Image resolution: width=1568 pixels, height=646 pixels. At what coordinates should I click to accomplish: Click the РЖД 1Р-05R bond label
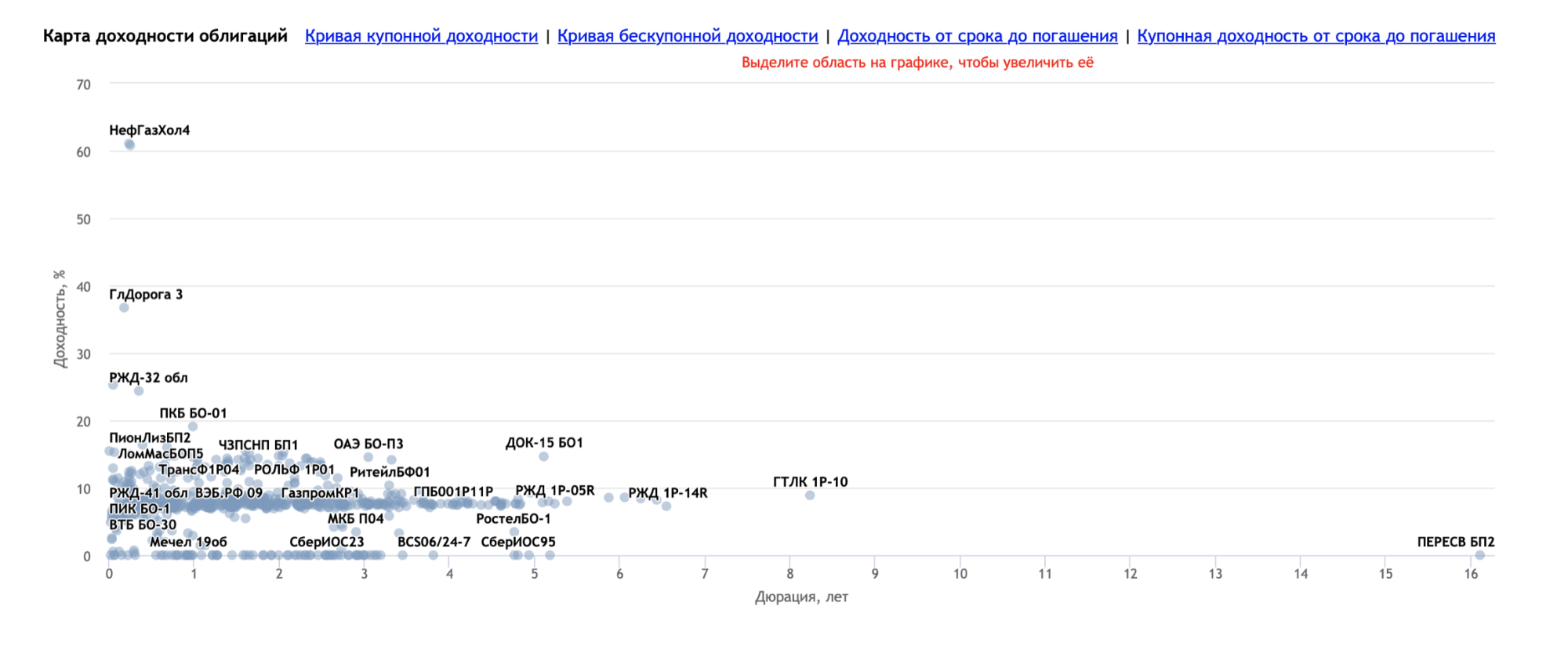point(554,491)
